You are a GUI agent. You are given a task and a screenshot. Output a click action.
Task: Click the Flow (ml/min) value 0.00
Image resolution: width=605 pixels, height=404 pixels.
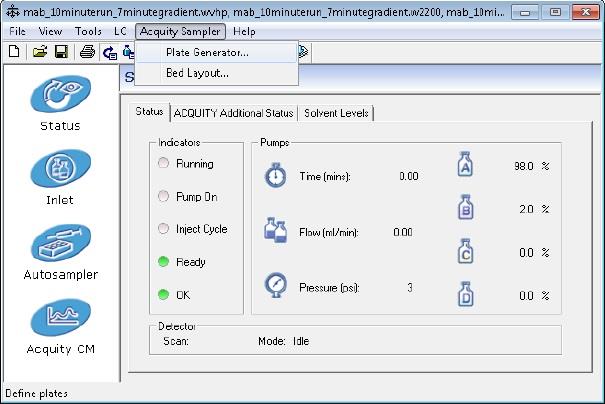click(x=403, y=232)
